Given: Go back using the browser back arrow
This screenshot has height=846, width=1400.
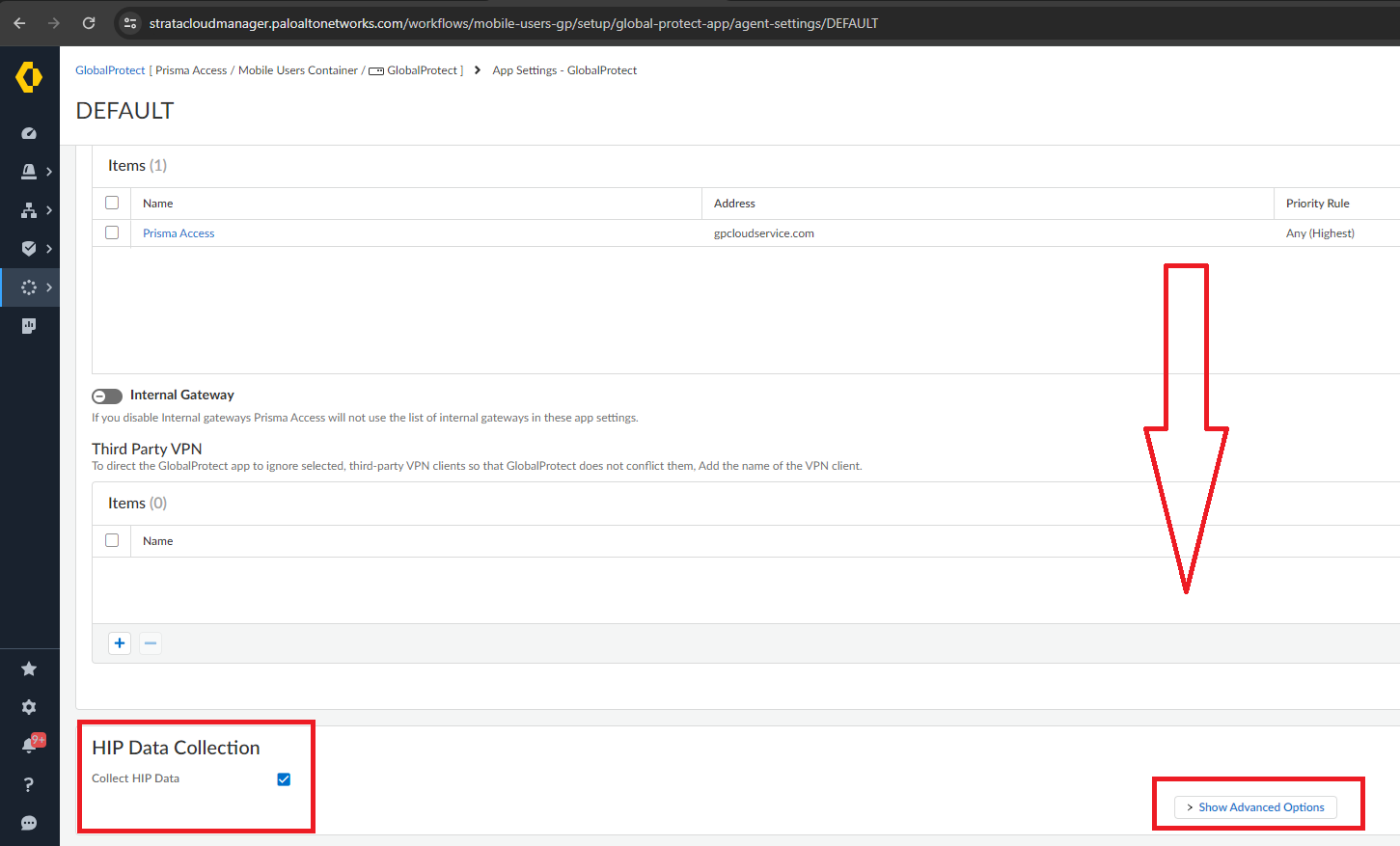Looking at the screenshot, I should (19, 23).
